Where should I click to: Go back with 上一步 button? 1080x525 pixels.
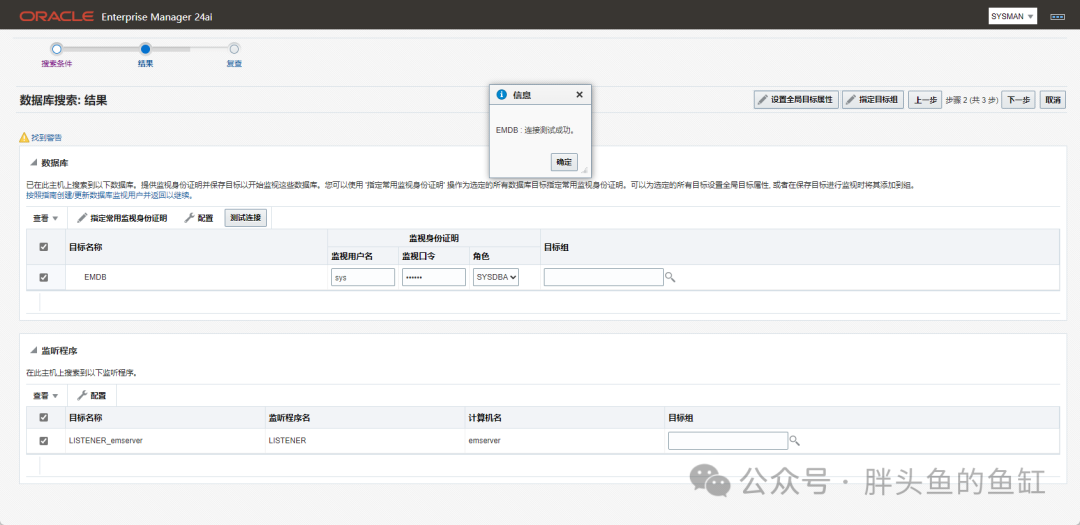(925, 100)
